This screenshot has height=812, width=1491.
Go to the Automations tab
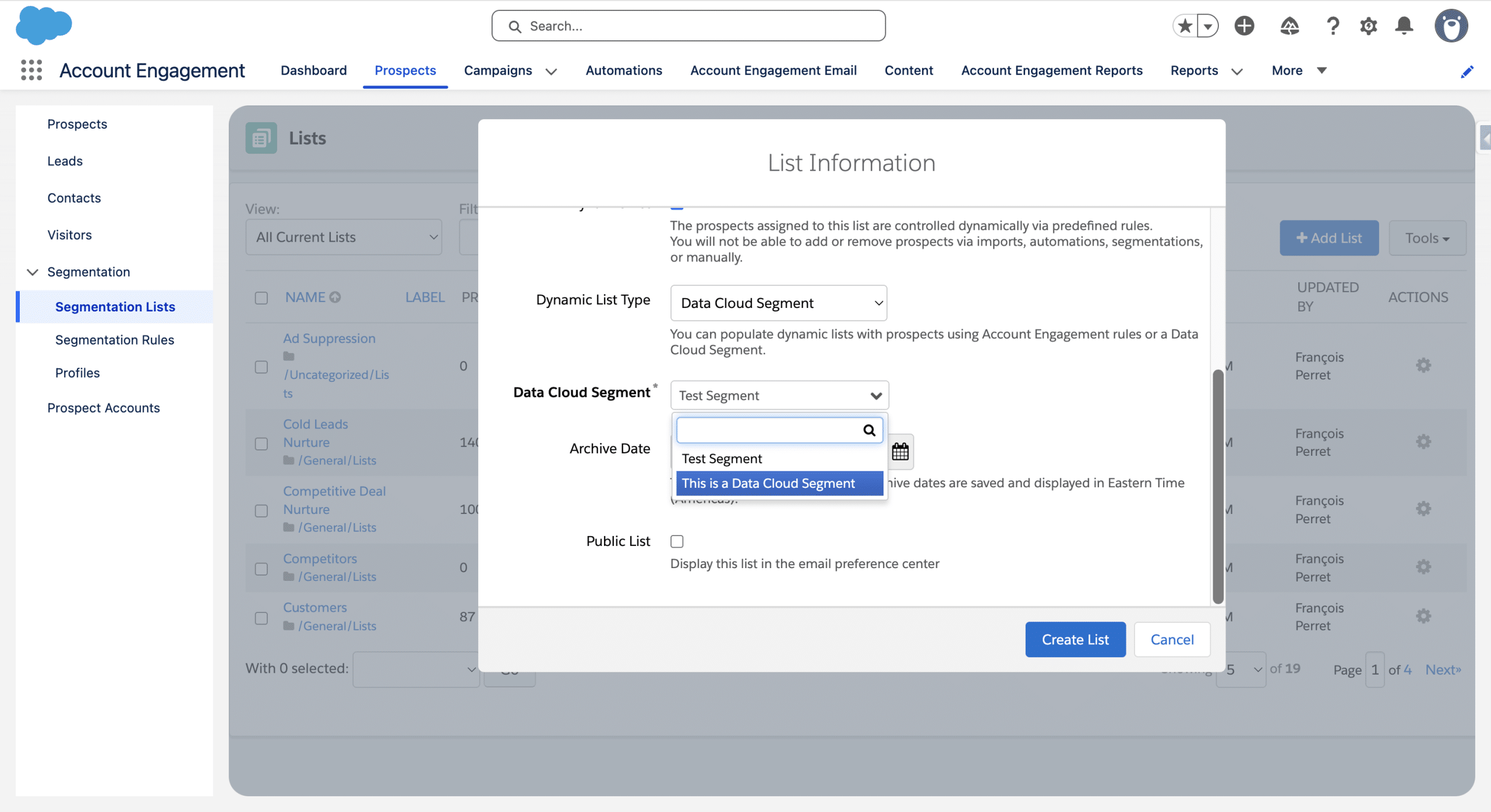click(x=624, y=70)
